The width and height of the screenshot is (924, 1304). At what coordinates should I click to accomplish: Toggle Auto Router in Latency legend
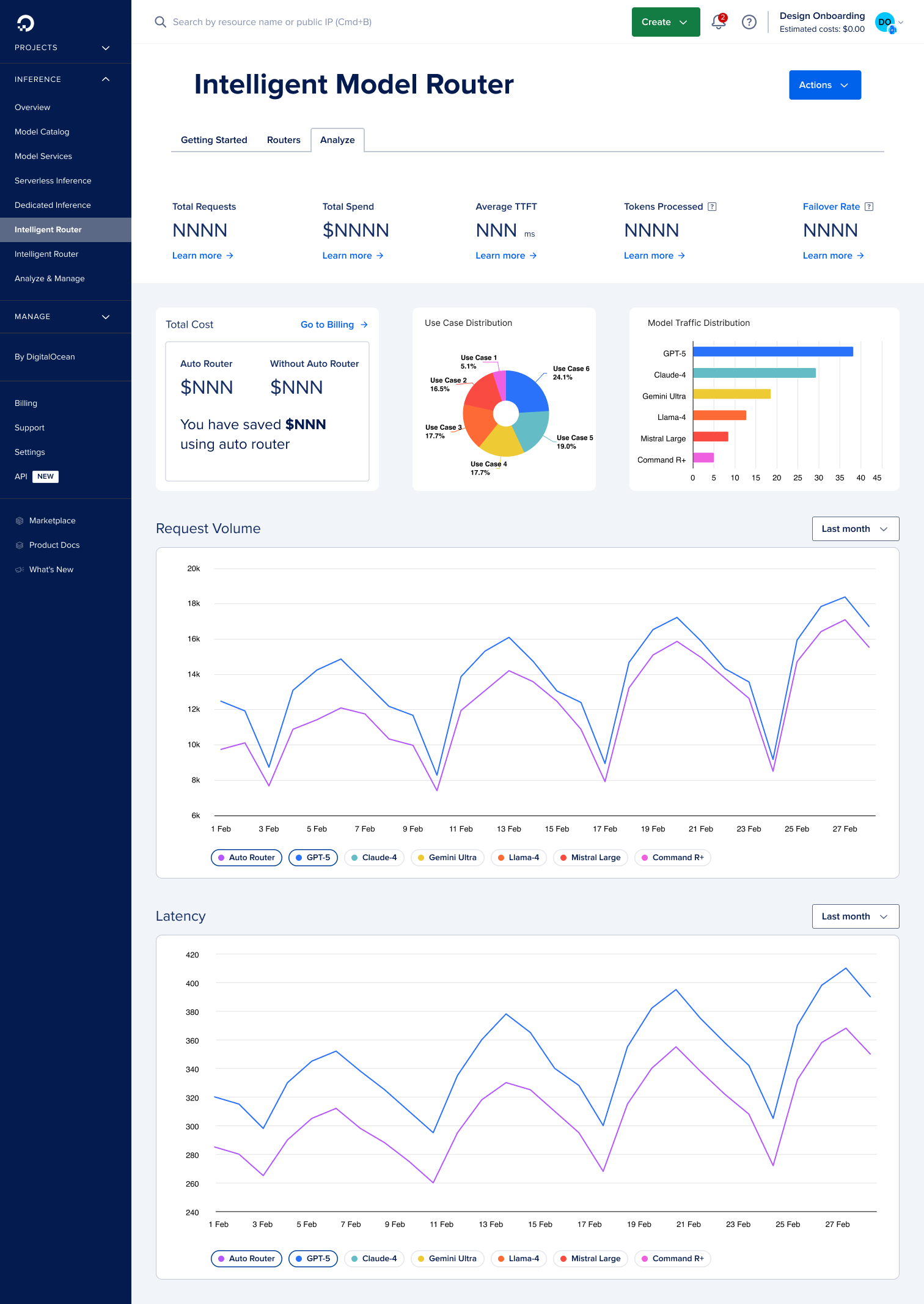click(x=246, y=1259)
